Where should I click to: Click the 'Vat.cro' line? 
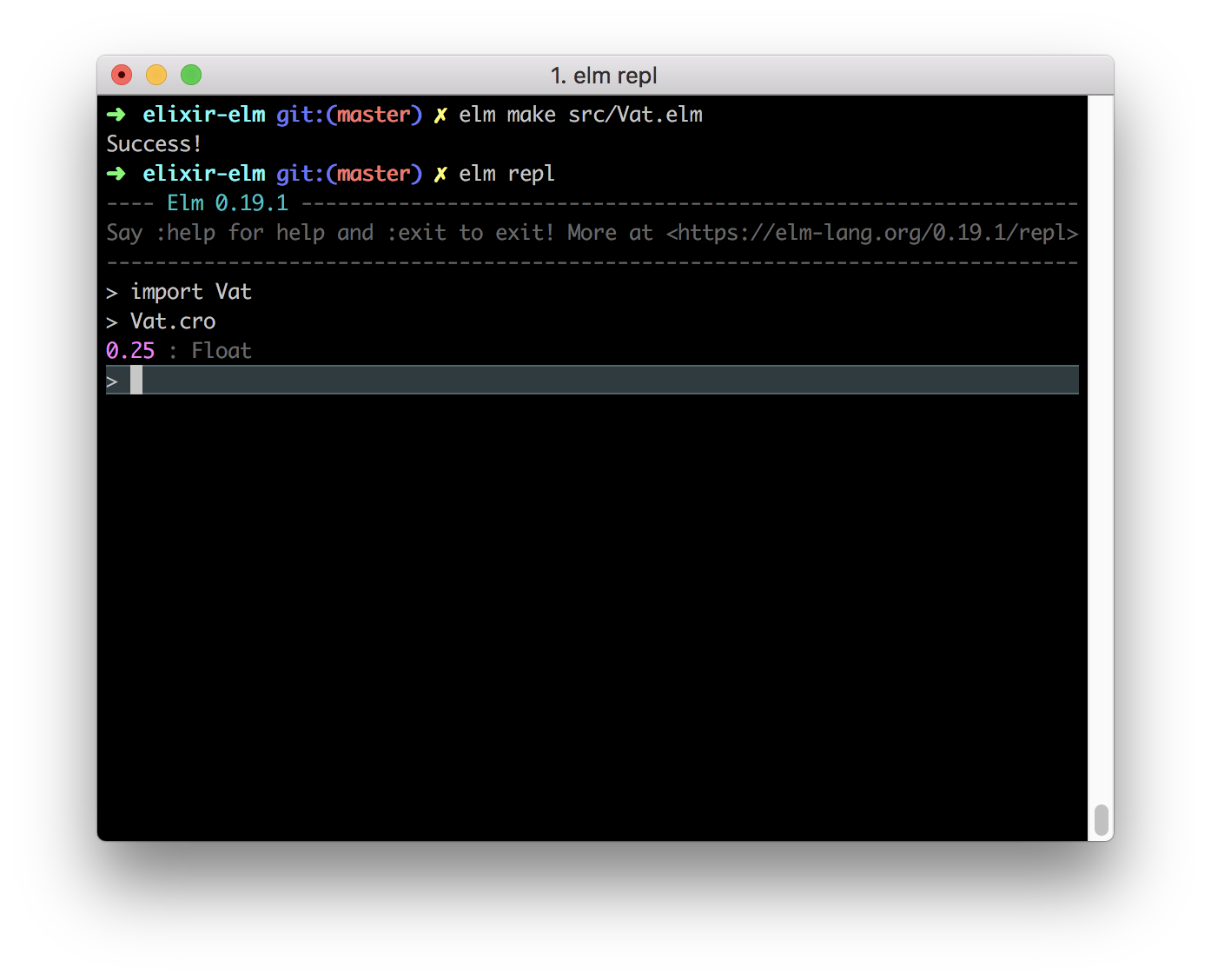(173, 321)
